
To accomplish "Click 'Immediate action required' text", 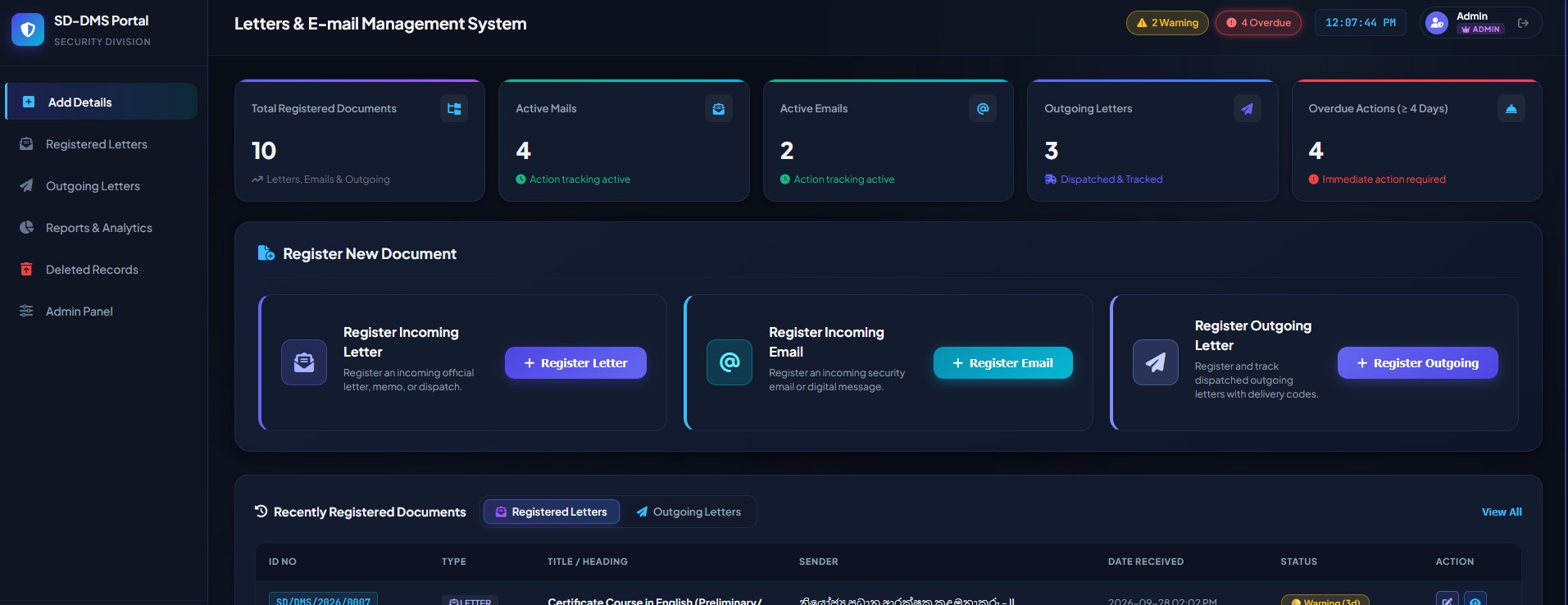I will (1384, 180).
